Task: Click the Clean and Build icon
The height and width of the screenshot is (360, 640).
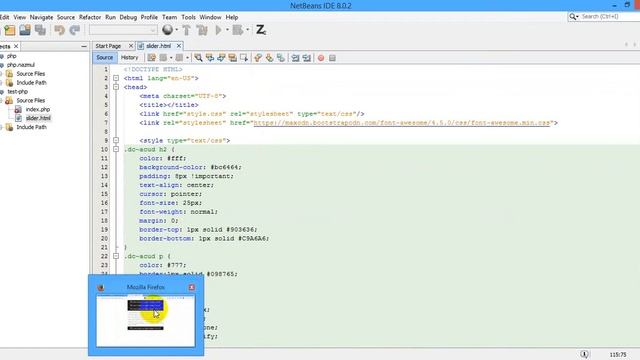Action: [202, 30]
